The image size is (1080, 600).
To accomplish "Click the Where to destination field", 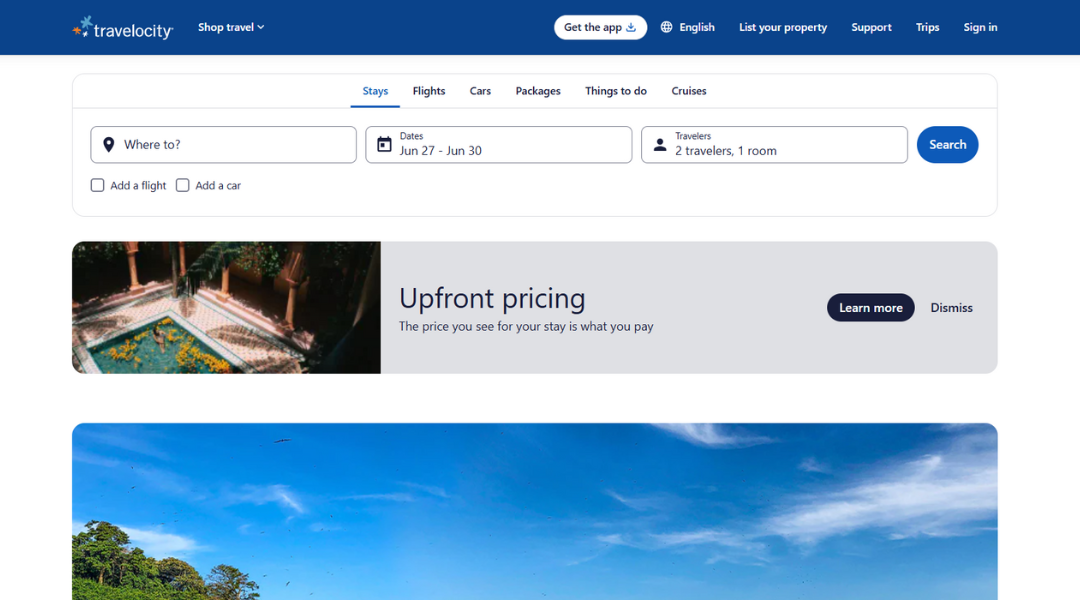I will click(x=223, y=145).
